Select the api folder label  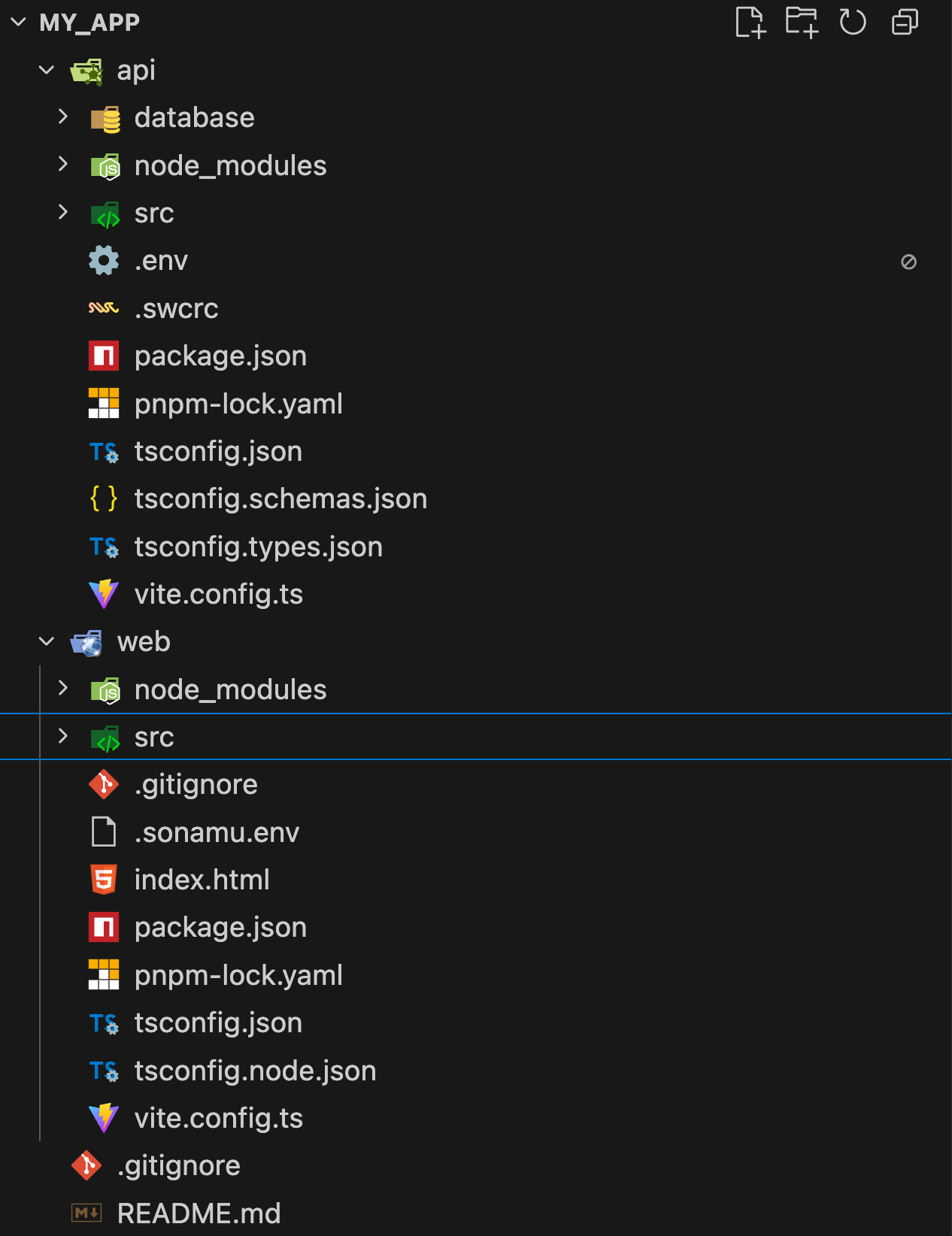pyautogui.click(x=136, y=70)
